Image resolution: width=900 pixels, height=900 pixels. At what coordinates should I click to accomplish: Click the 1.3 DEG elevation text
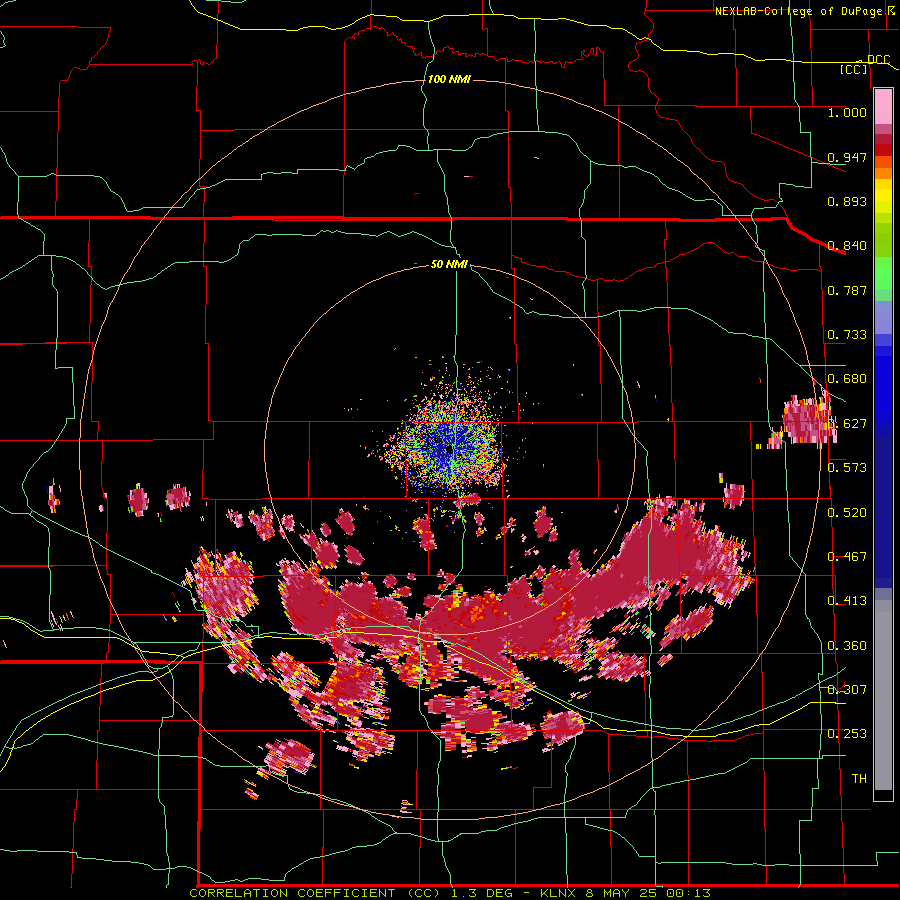click(x=482, y=893)
